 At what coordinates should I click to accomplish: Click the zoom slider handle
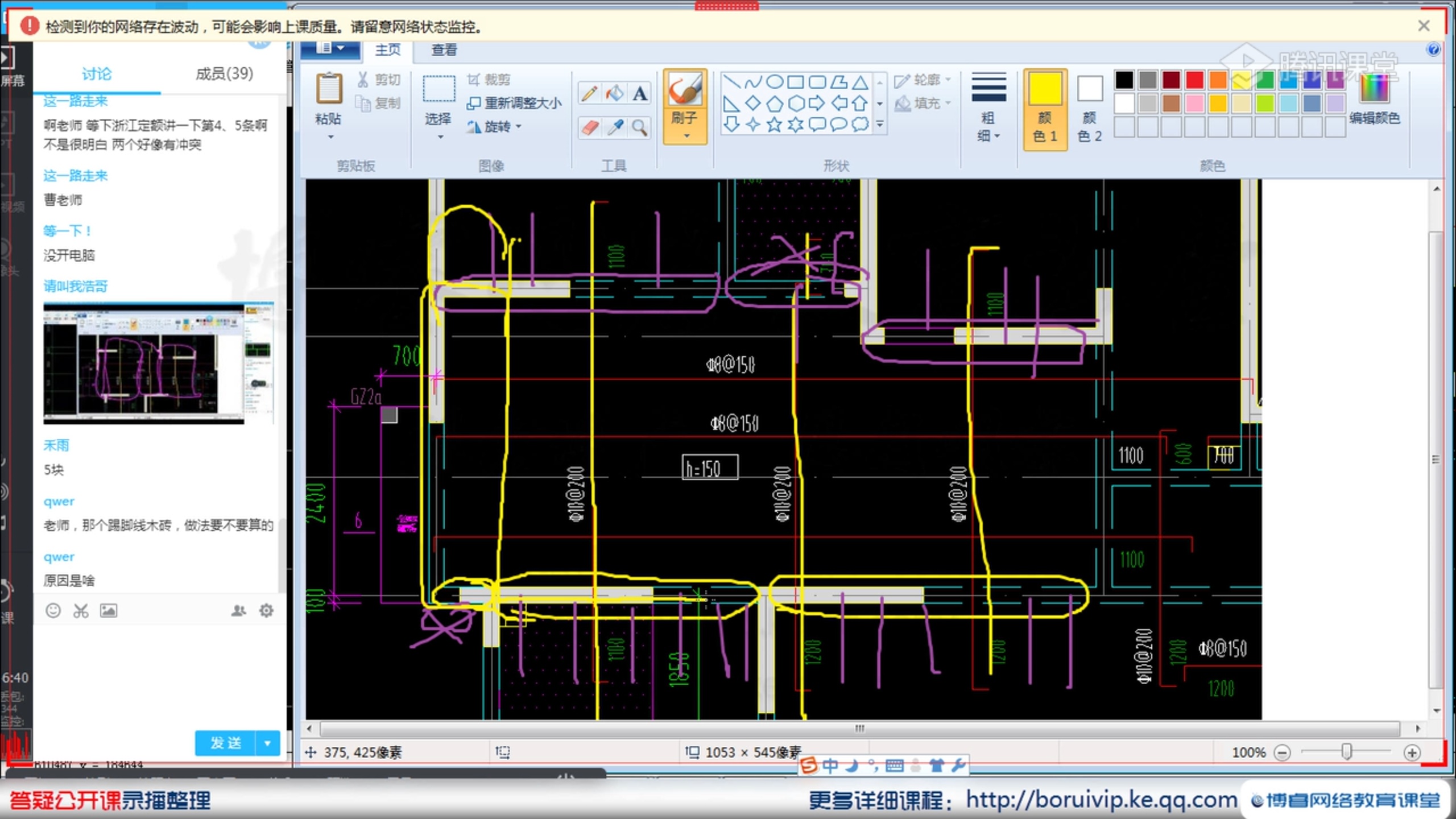(x=1346, y=752)
